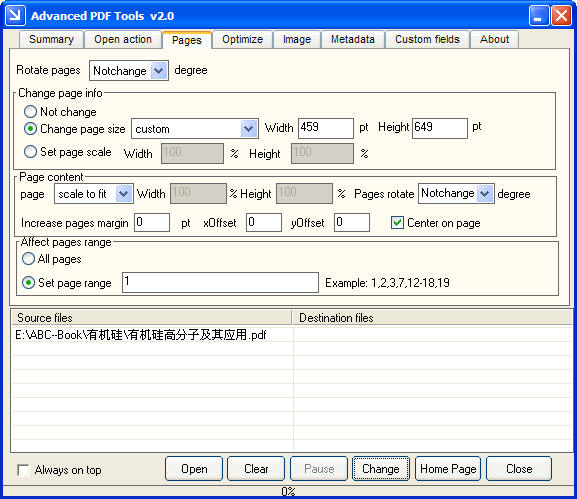
Task: Click the 0% progress bar
Action: click(x=288, y=491)
